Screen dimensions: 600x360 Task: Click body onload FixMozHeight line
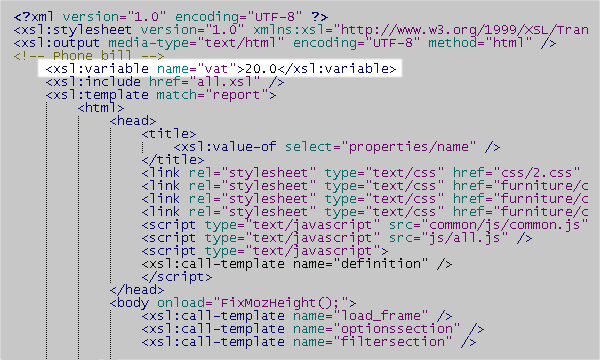pyautogui.click(x=233, y=303)
